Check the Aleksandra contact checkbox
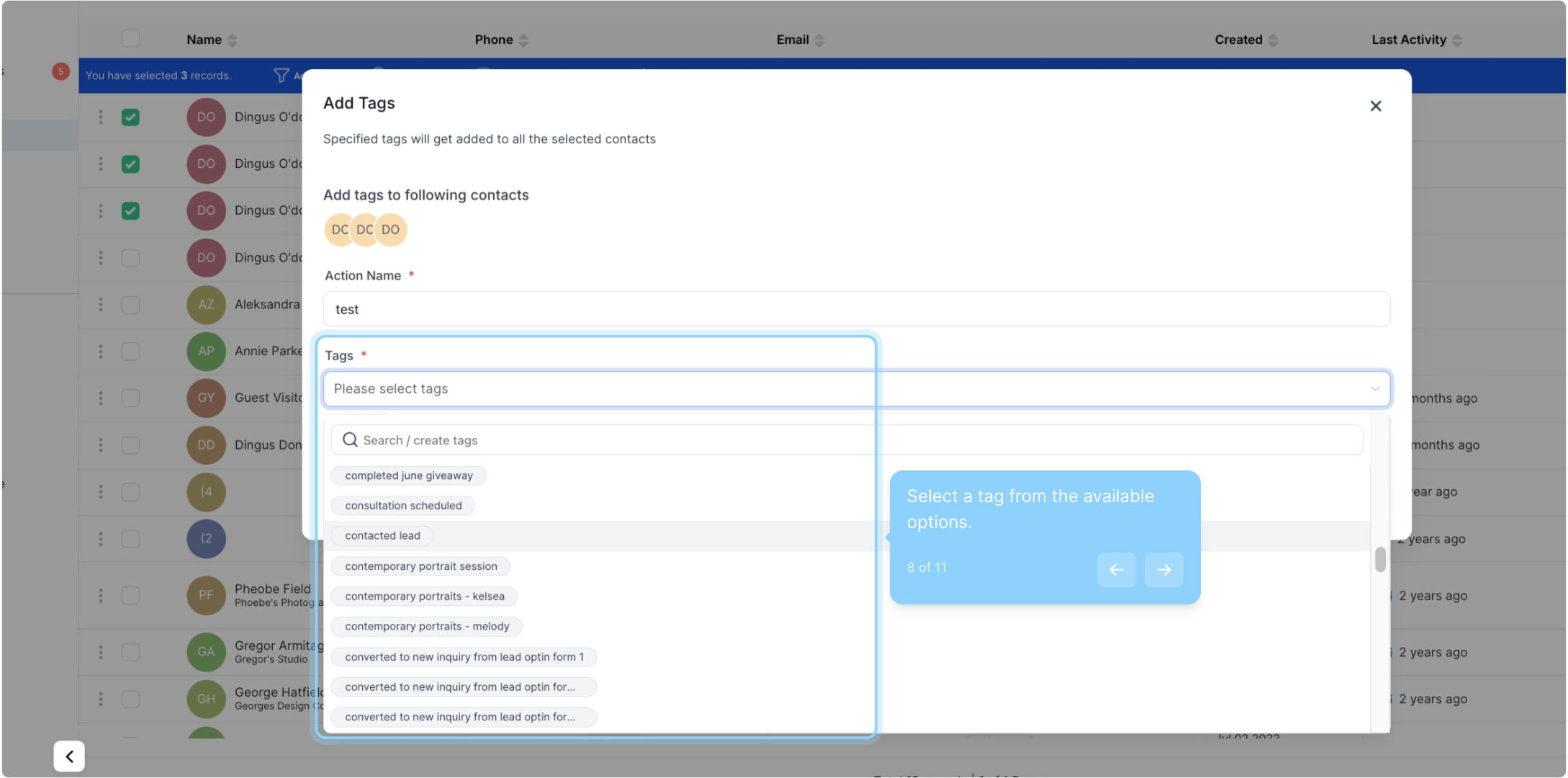 (x=130, y=304)
